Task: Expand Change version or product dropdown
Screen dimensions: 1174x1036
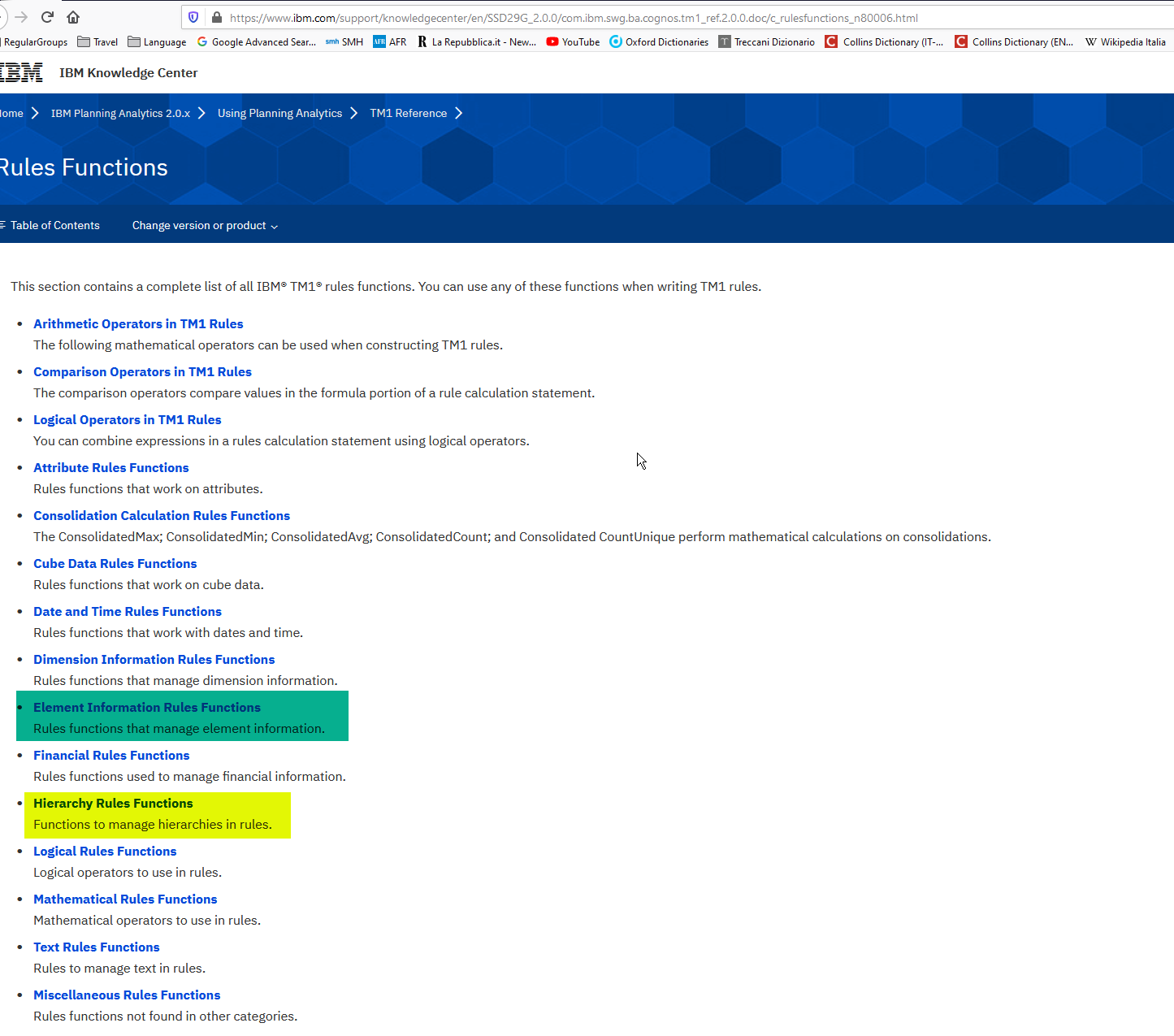Action: (205, 225)
